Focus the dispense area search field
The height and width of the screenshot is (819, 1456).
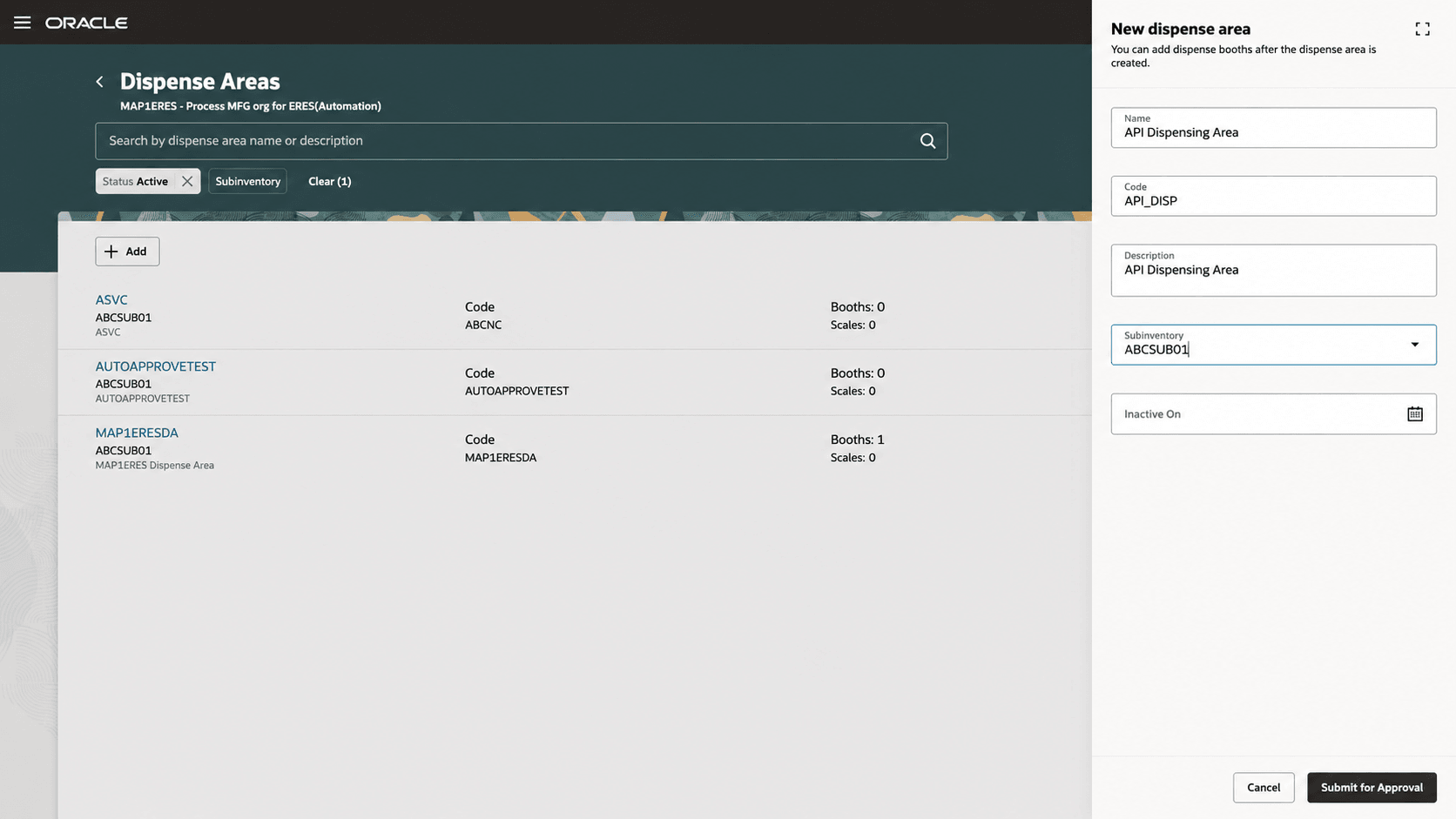tap(522, 141)
